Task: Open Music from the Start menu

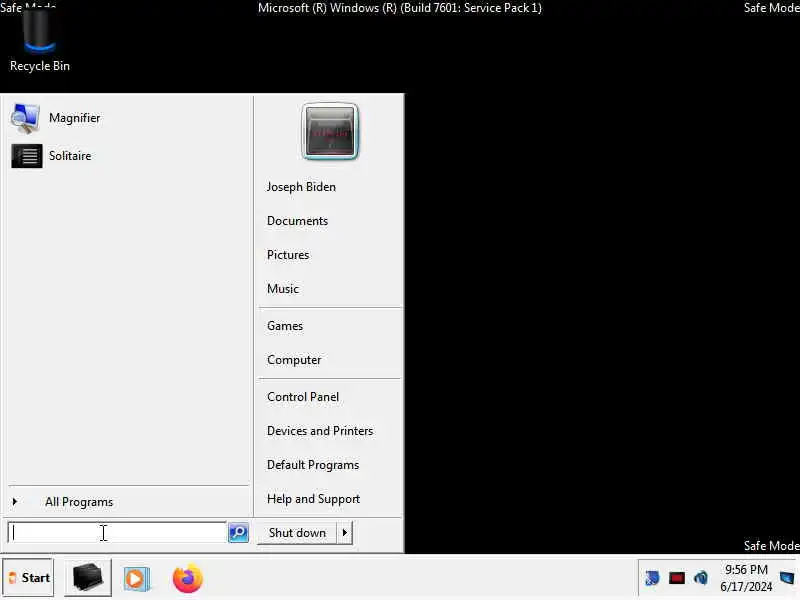Action: point(283,289)
